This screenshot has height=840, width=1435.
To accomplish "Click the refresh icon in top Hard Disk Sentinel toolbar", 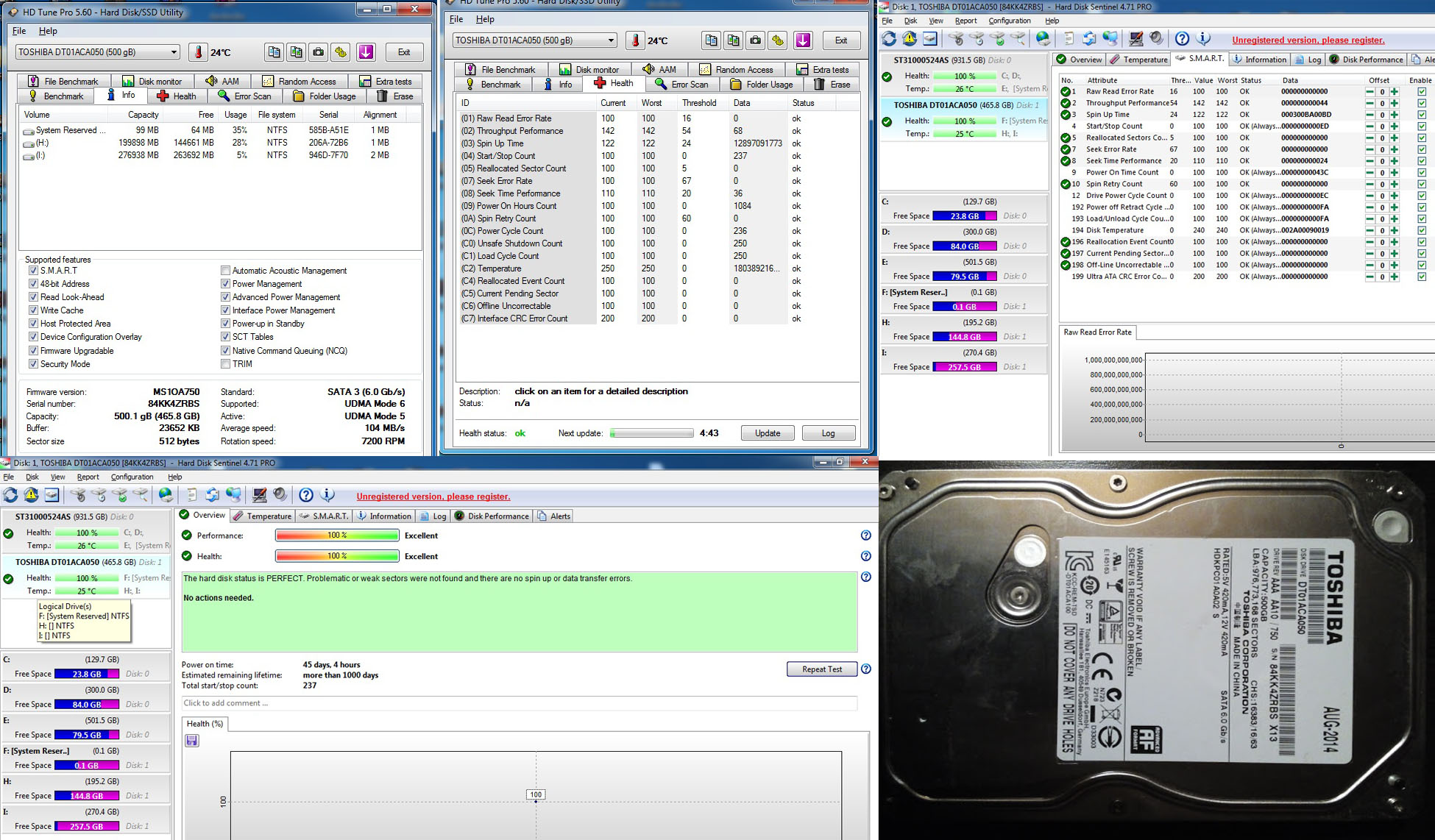I will pos(889,39).
